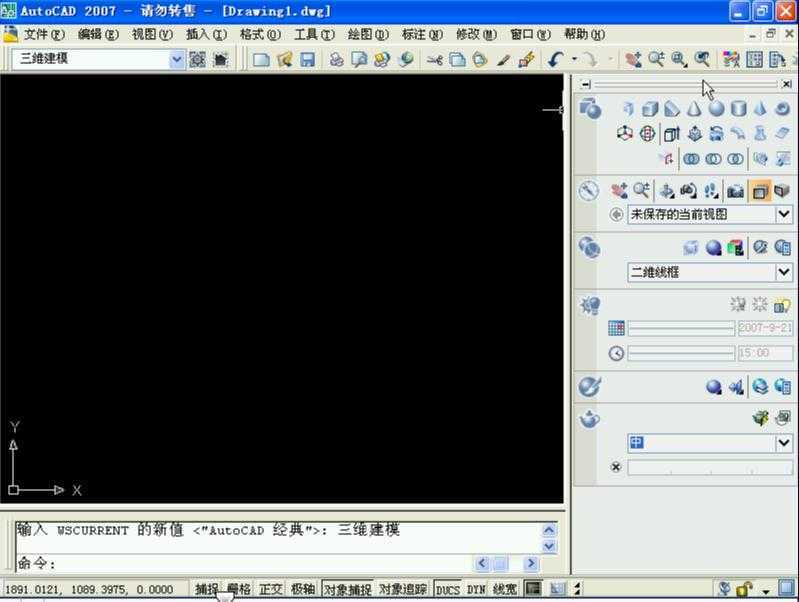Click the Walk footsteps icon
The image size is (799, 602).
click(710, 191)
